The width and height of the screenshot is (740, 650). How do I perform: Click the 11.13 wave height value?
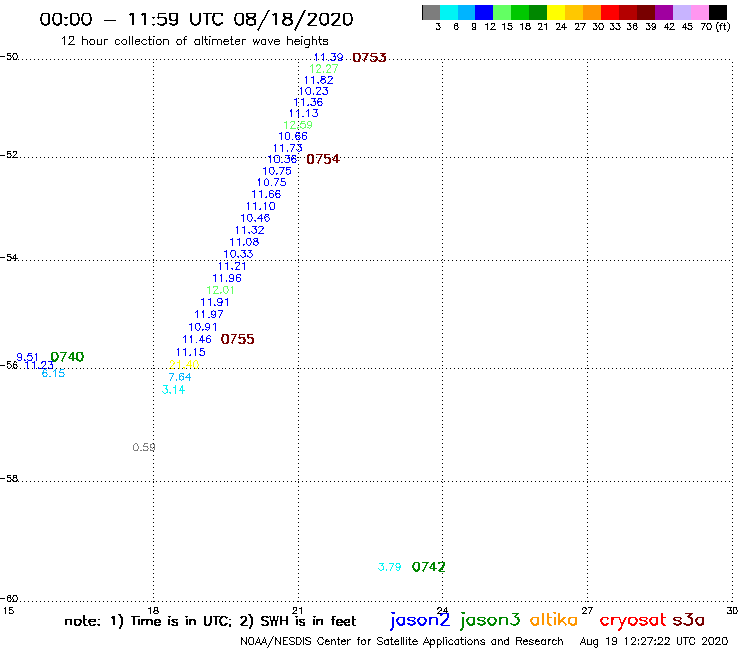303,113
